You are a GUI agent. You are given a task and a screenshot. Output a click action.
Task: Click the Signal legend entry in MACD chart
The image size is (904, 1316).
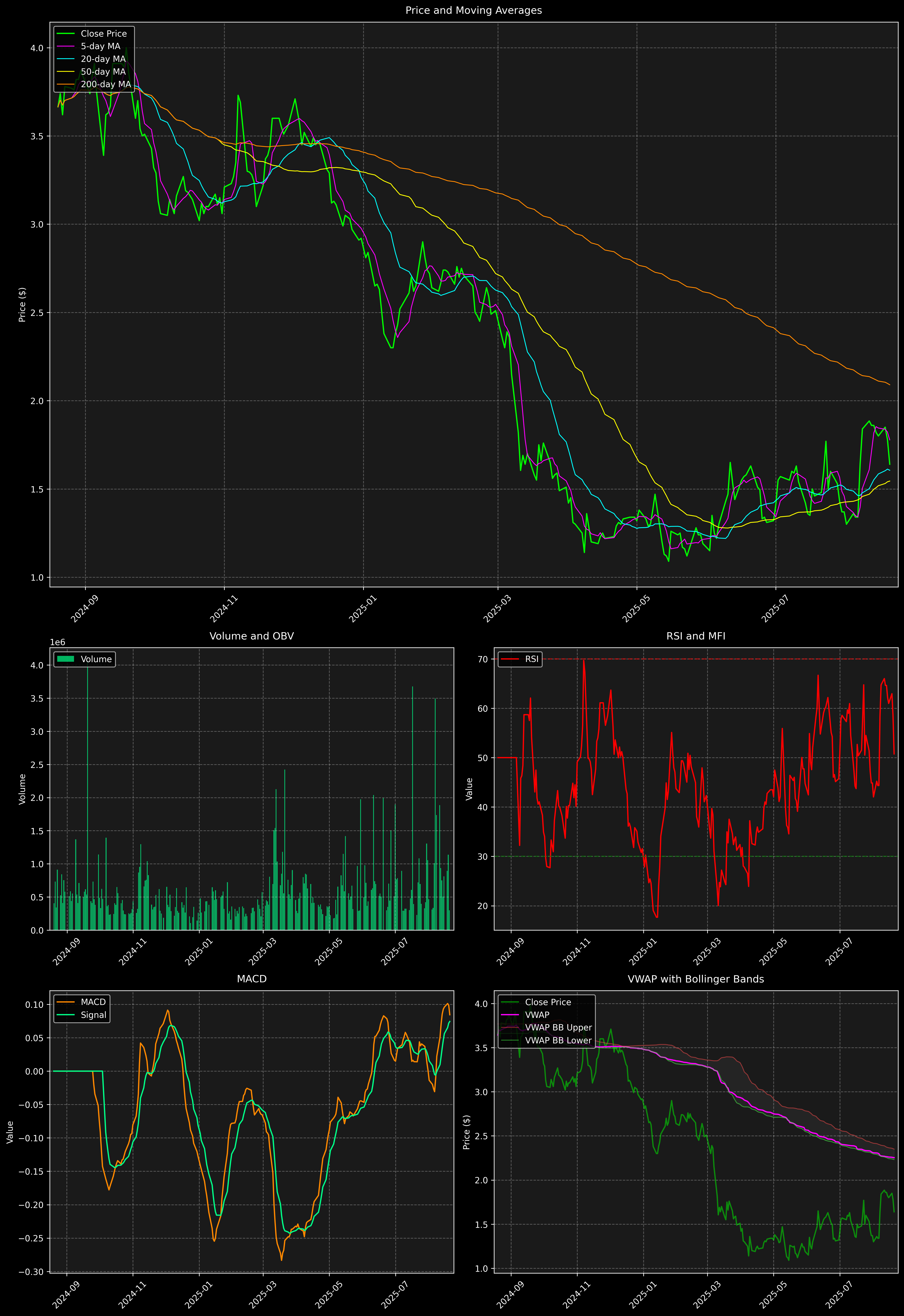pos(93,1015)
